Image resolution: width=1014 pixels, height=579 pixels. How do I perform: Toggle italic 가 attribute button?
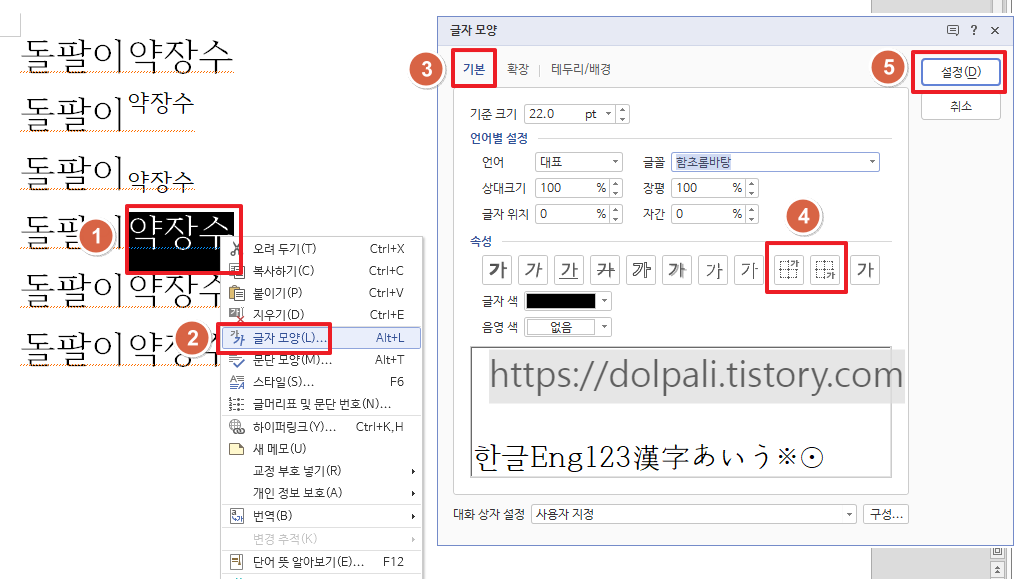click(x=534, y=270)
